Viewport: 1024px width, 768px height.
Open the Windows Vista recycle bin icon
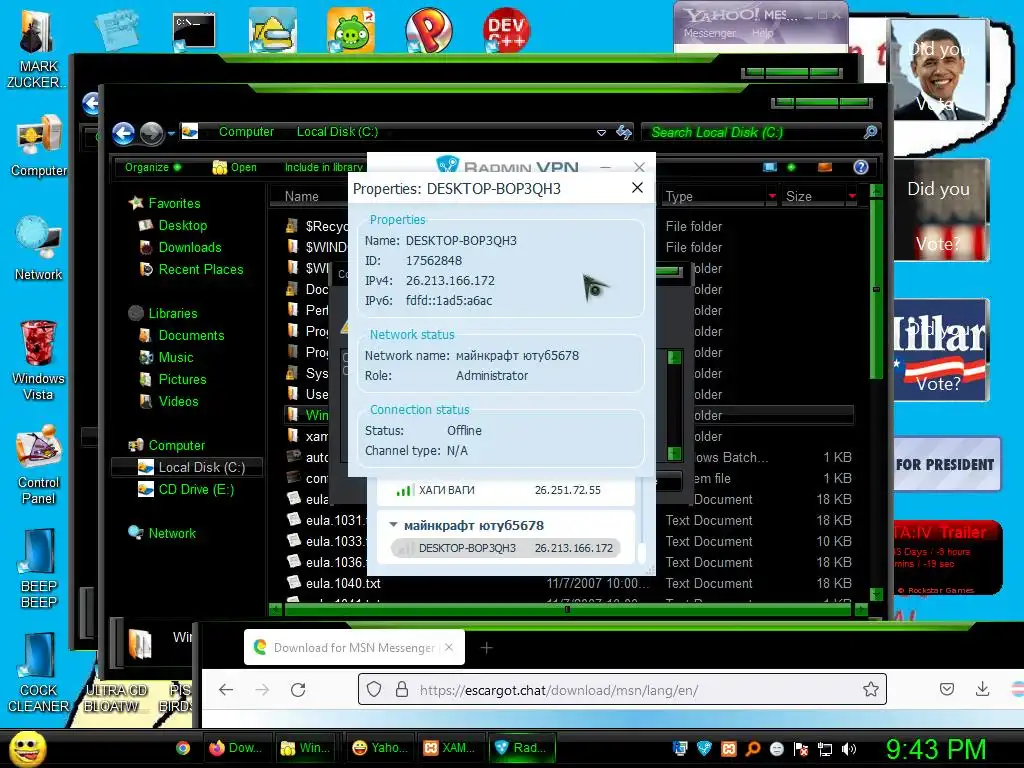coord(38,359)
